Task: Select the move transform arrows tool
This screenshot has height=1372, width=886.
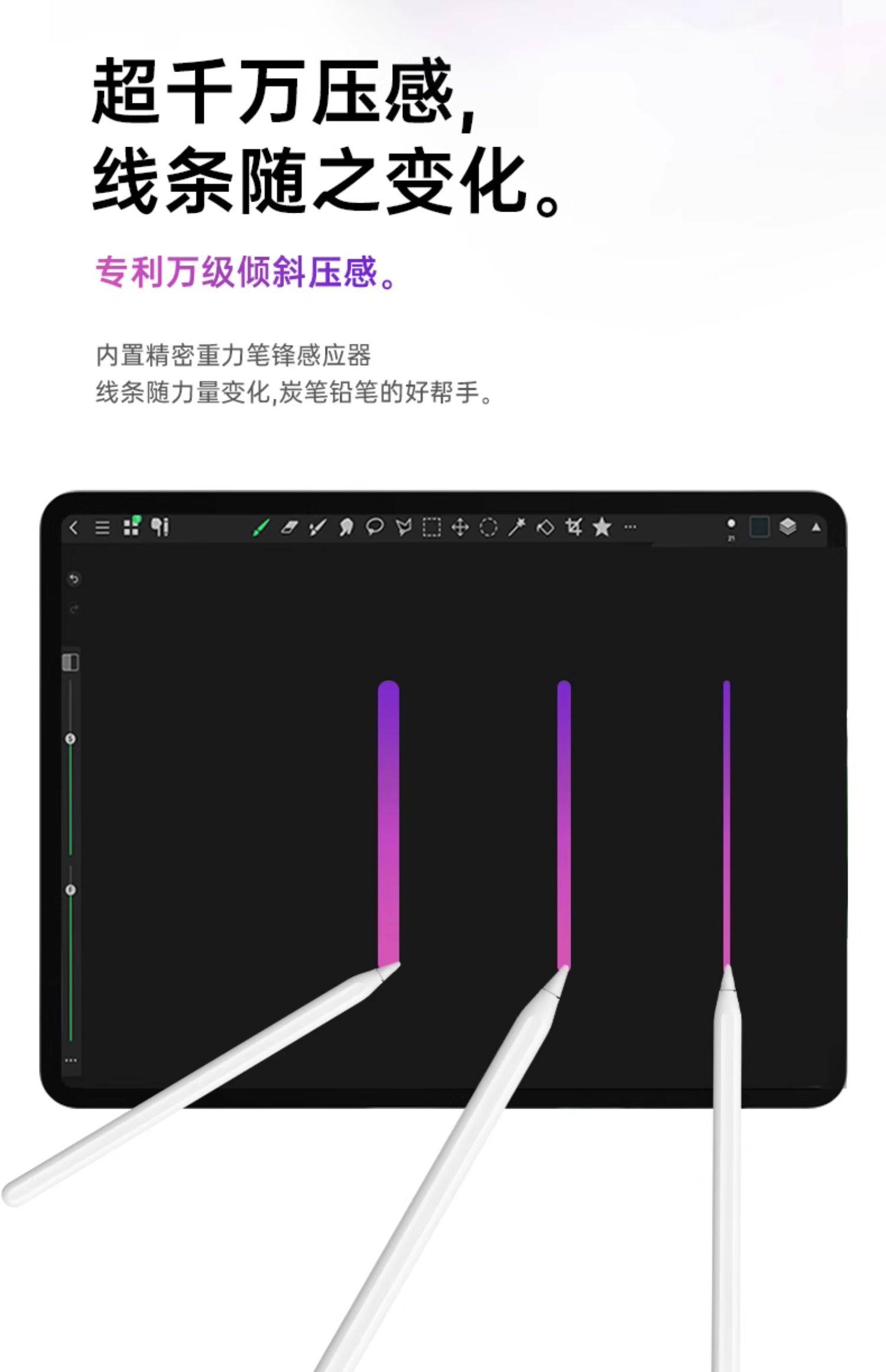Action: click(x=460, y=527)
